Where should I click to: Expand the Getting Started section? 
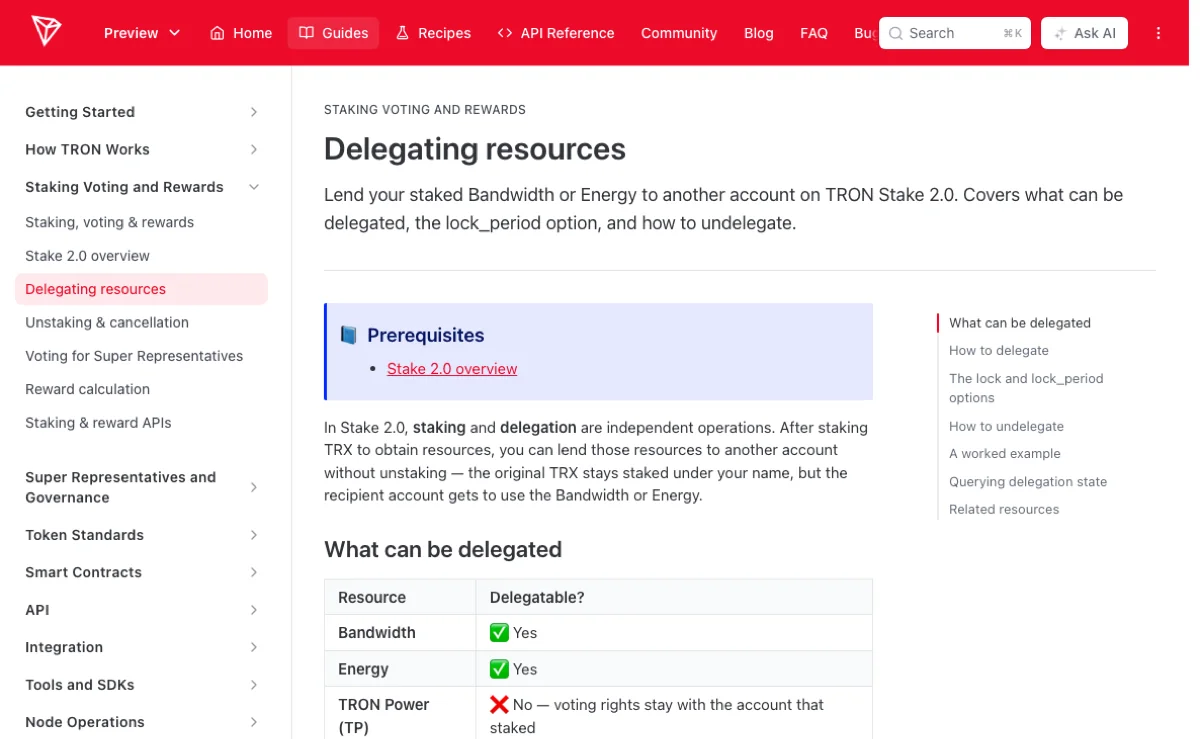[x=142, y=112]
